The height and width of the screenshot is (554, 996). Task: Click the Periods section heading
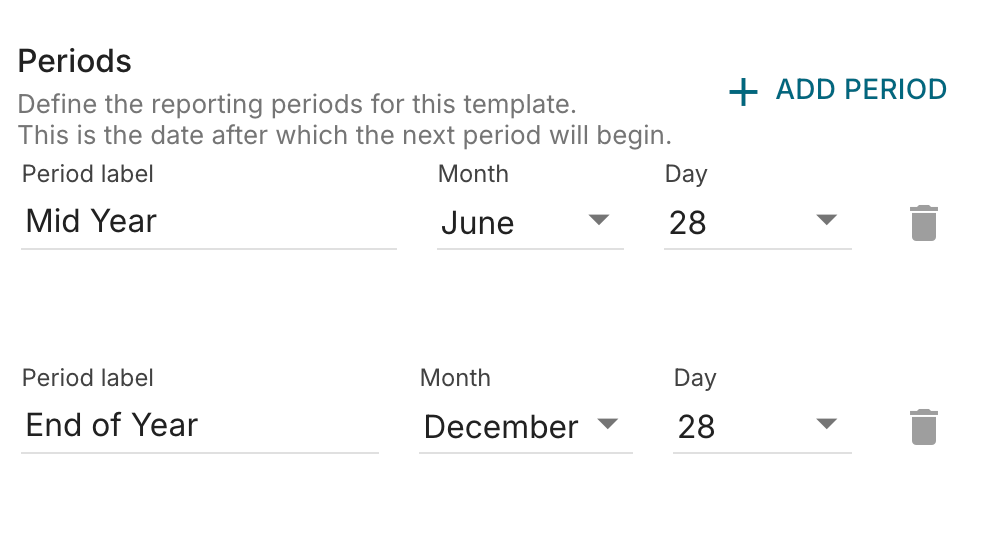coord(74,61)
